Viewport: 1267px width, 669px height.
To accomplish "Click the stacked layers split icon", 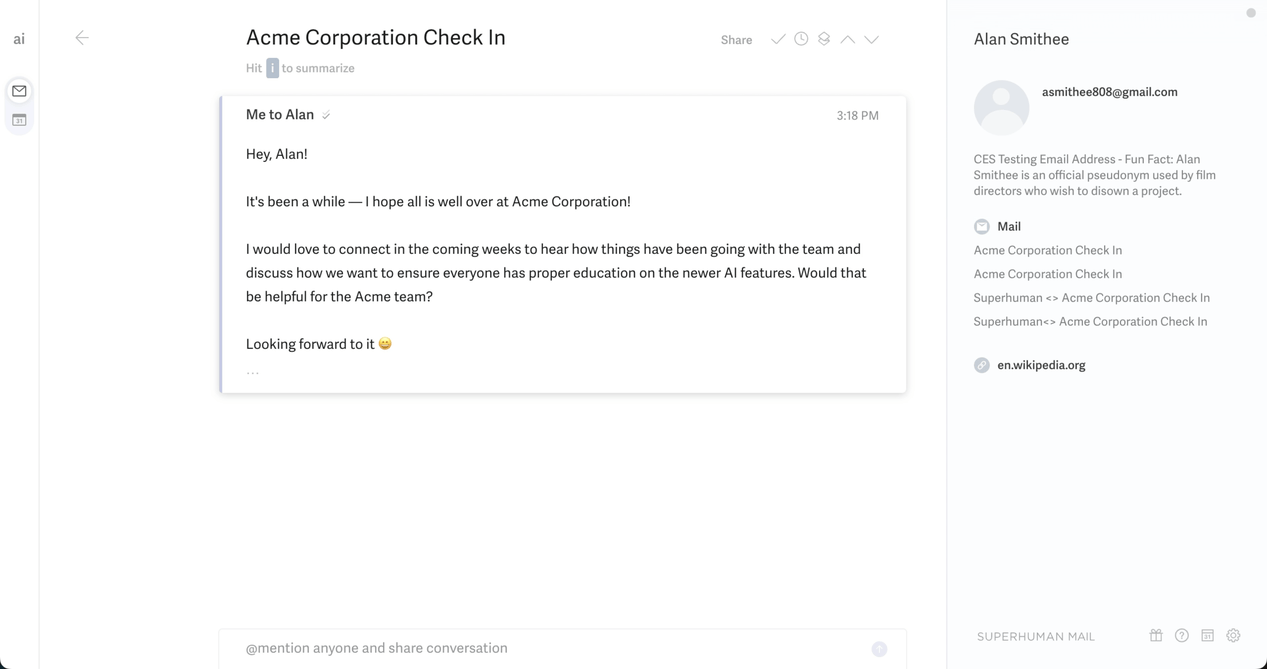I will pyautogui.click(x=824, y=39).
